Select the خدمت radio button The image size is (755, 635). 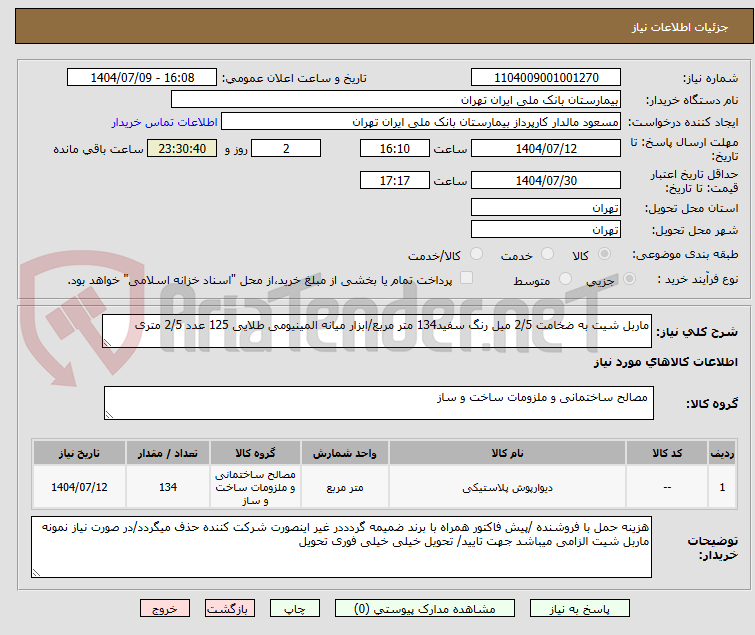[547, 254]
